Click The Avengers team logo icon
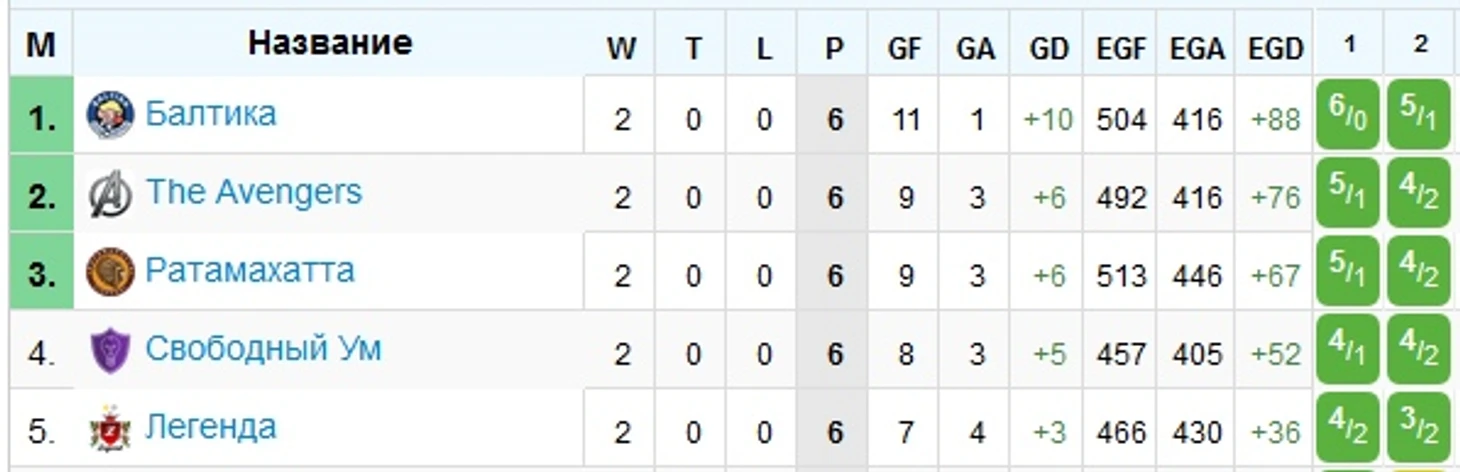This screenshot has height=472, width=1460. point(110,194)
